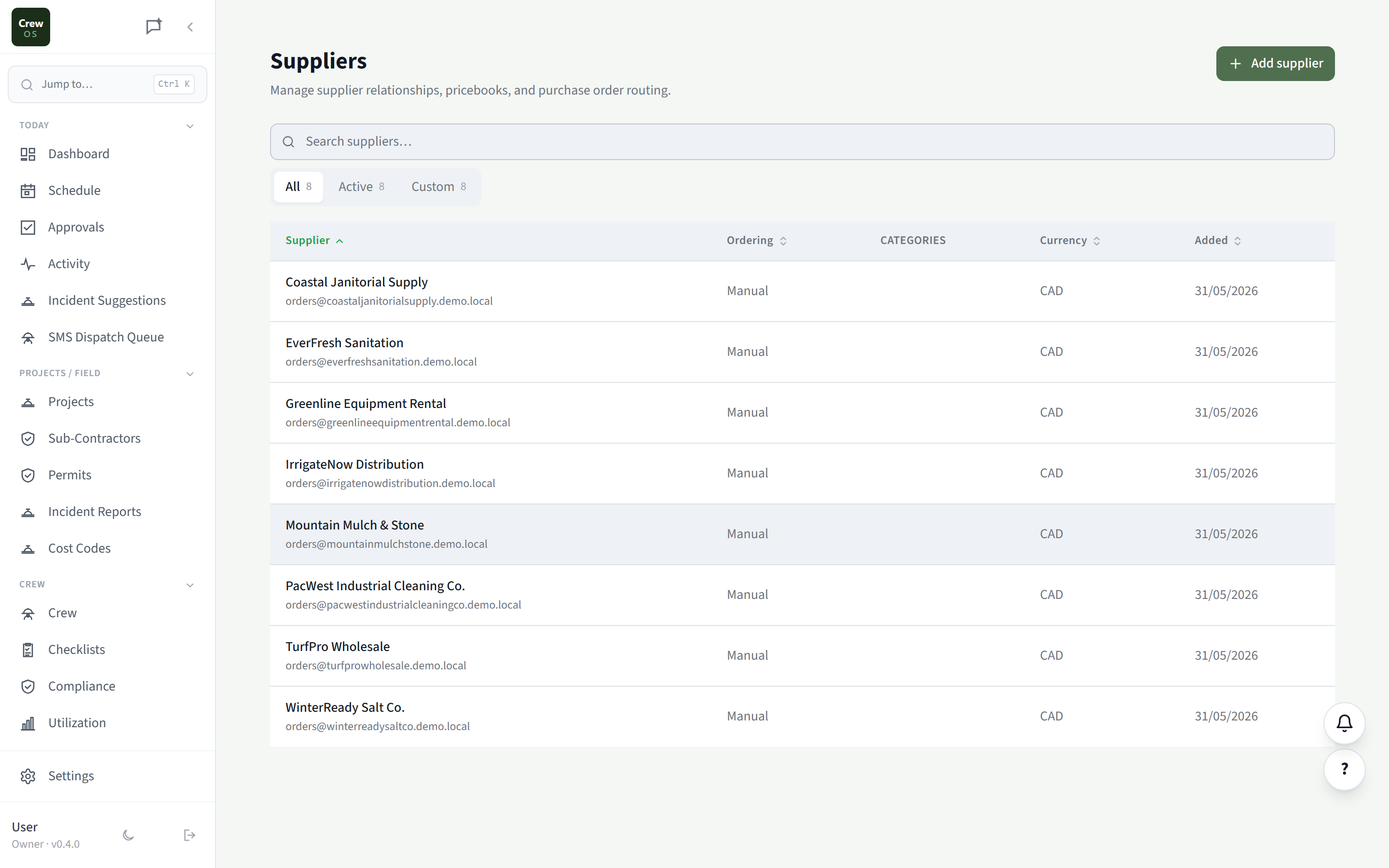Screen dimensions: 1389x868
Task: Open EverFresh Sanitation supplier
Action: (802, 352)
